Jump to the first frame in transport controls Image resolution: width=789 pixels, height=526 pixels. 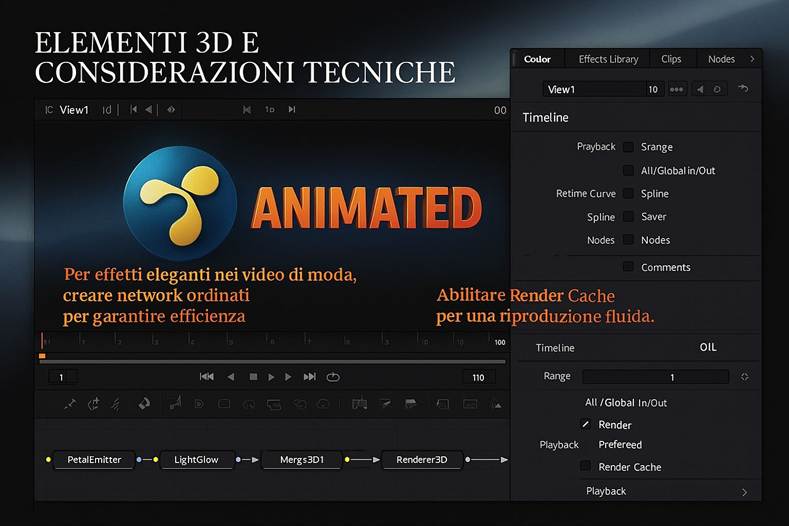207,377
